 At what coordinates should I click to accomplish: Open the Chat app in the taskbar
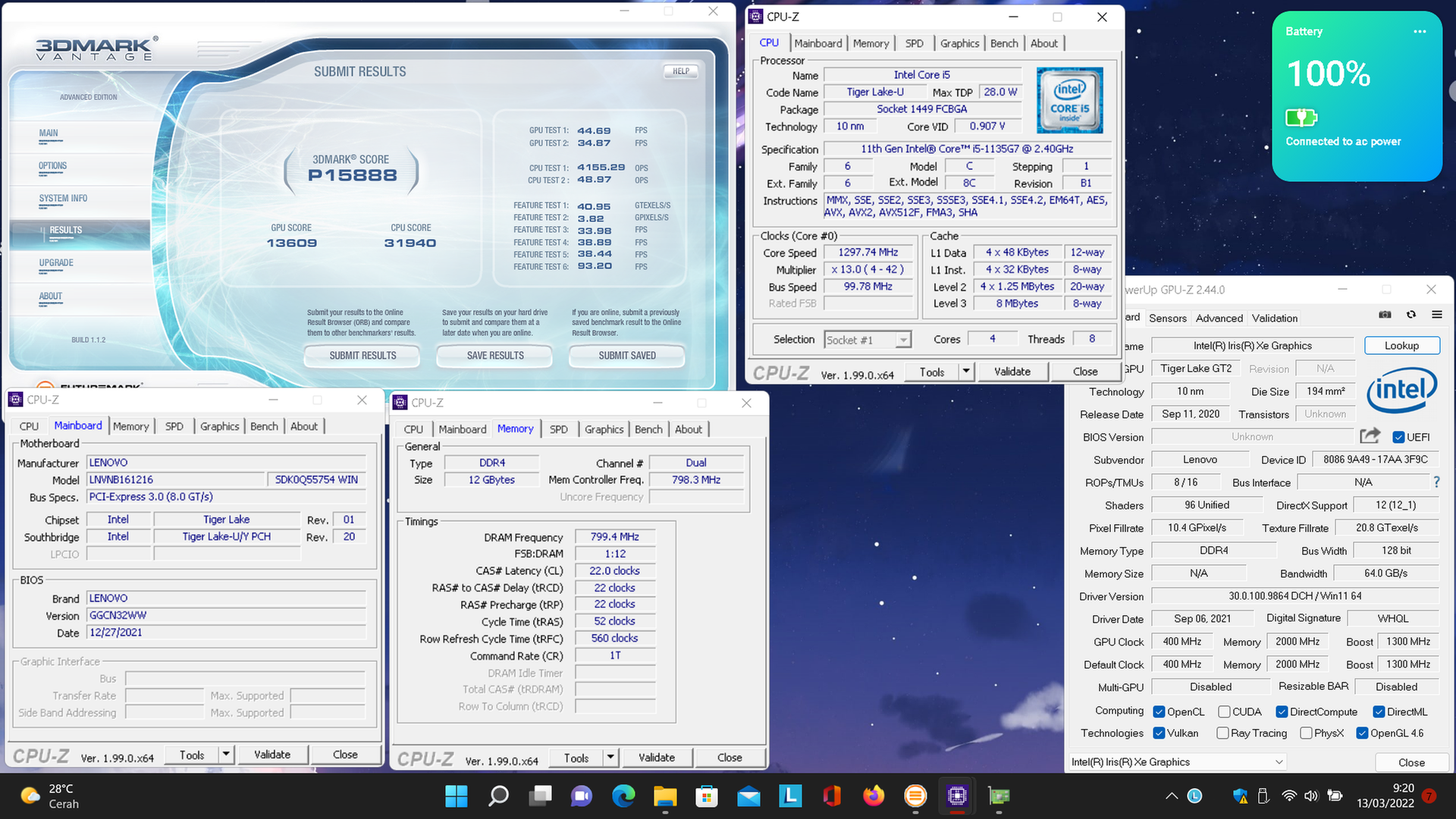click(x=582, y=795)
